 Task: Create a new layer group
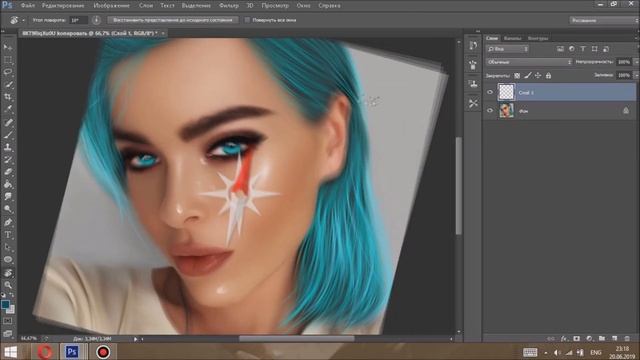[x=602, y=339]
